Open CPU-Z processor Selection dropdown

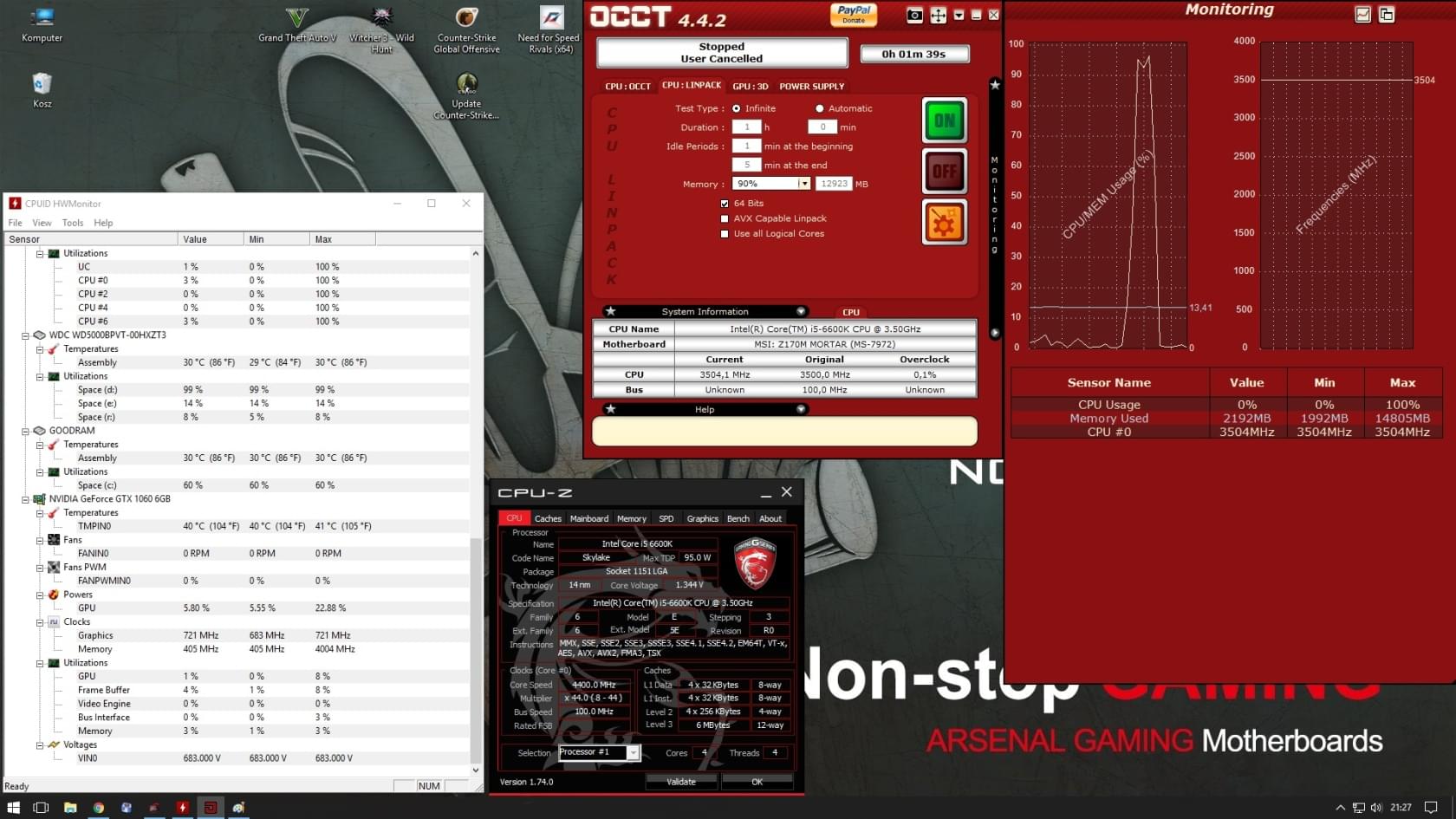pyautogui.click(x=634, y=753)
